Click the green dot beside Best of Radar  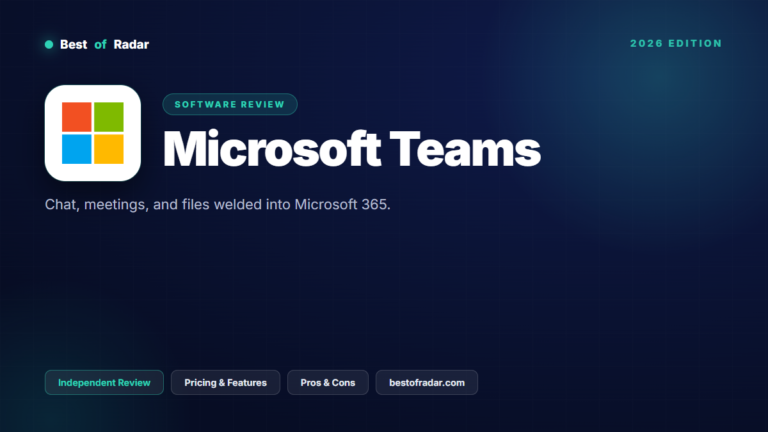49,45
